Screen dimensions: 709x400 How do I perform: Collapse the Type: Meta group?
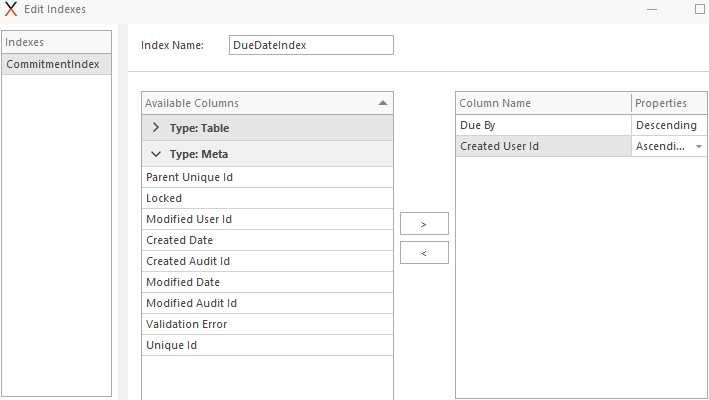click(x=156, y=154)
